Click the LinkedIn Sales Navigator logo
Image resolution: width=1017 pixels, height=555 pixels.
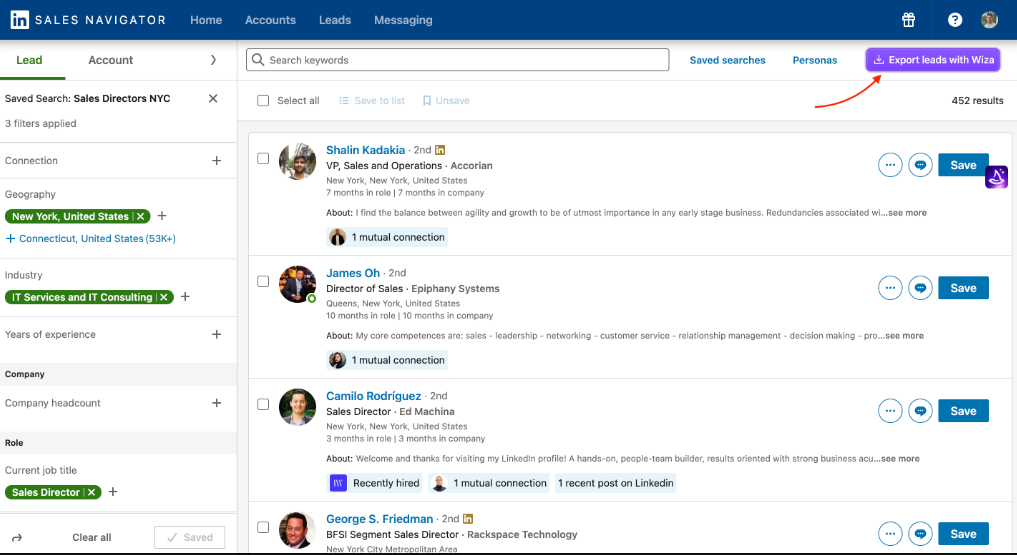[x=88, y=20]
